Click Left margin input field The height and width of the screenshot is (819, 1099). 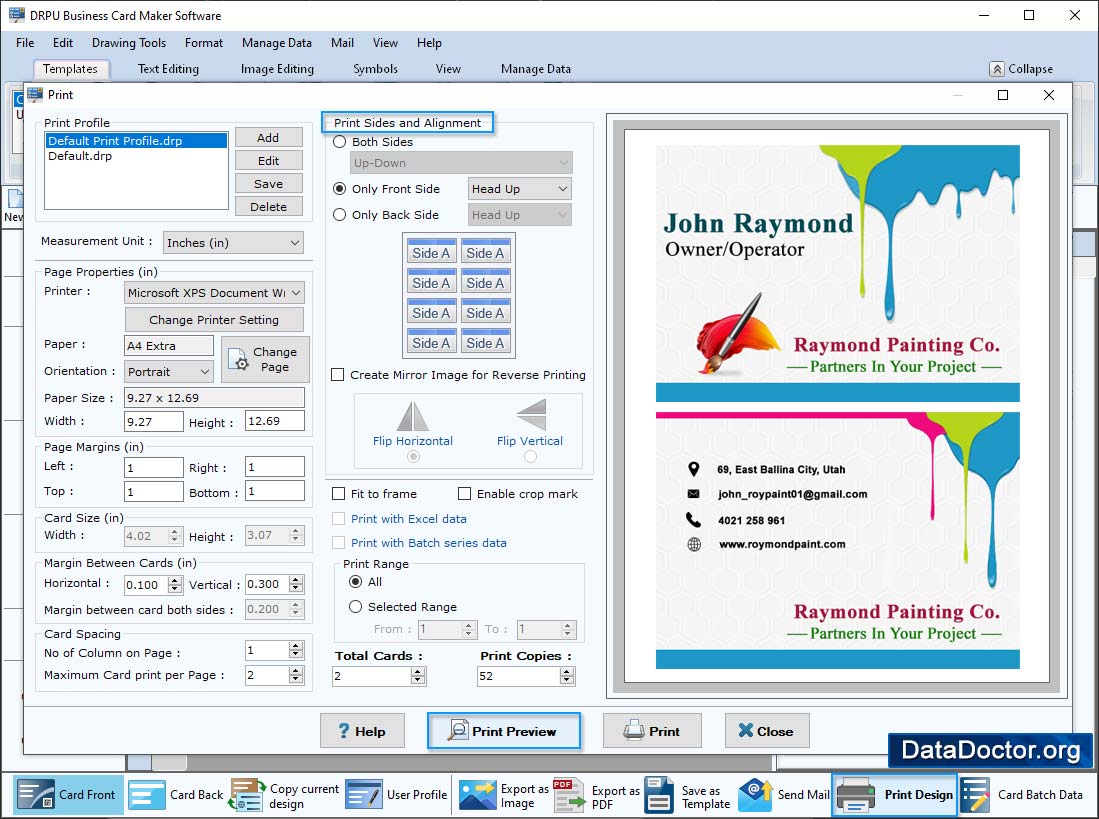pyautogui.click(x=153, y=467)
